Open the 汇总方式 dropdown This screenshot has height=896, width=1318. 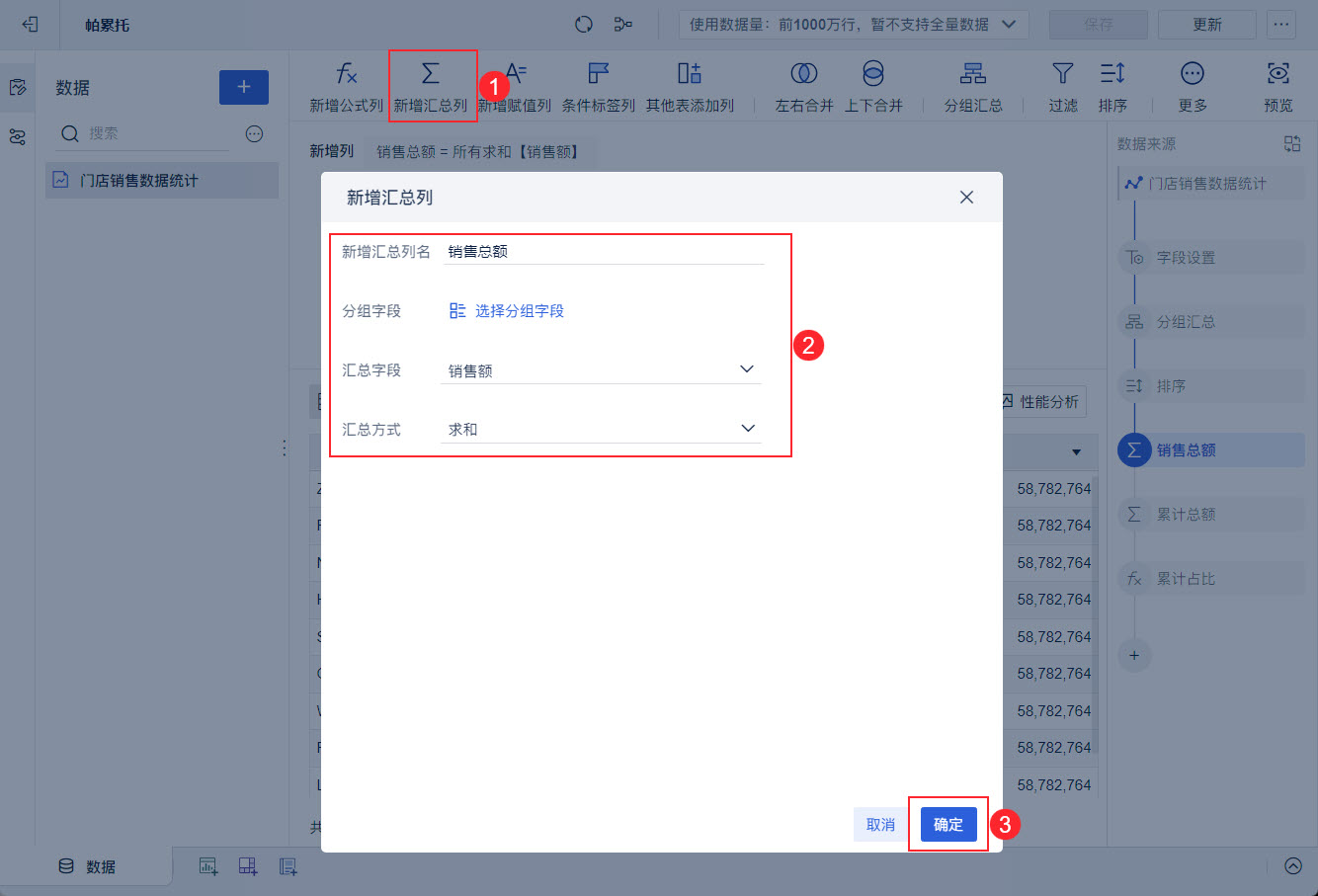click(601, 429)
